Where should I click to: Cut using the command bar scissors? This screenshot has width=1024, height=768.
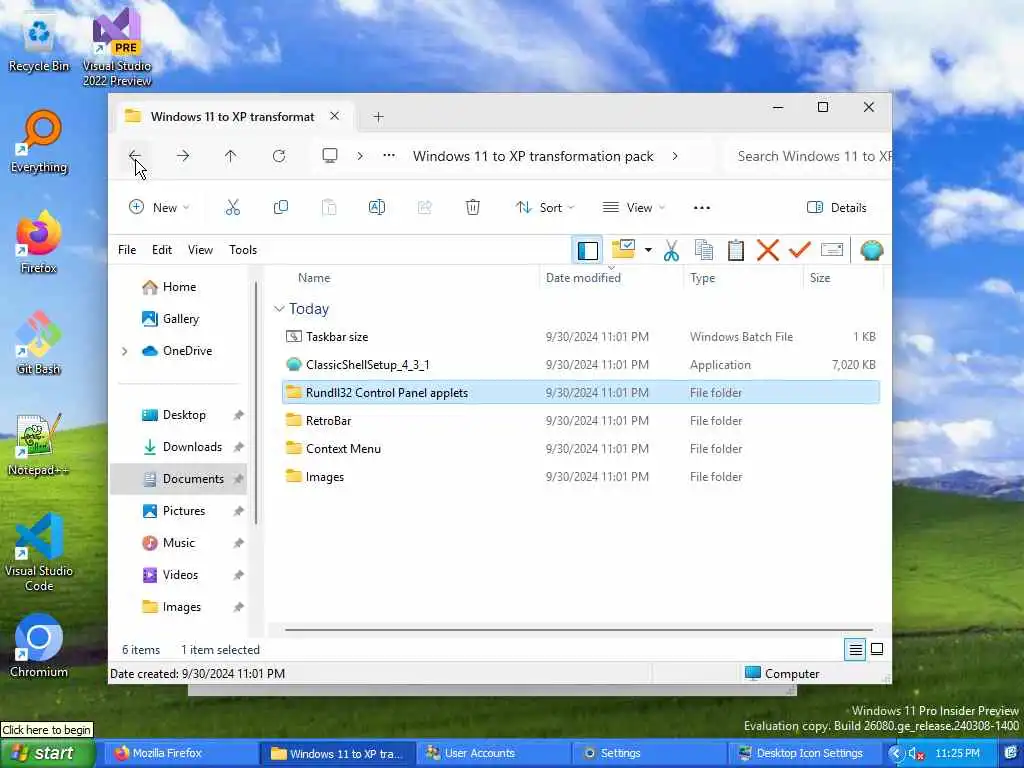[232, 208]
